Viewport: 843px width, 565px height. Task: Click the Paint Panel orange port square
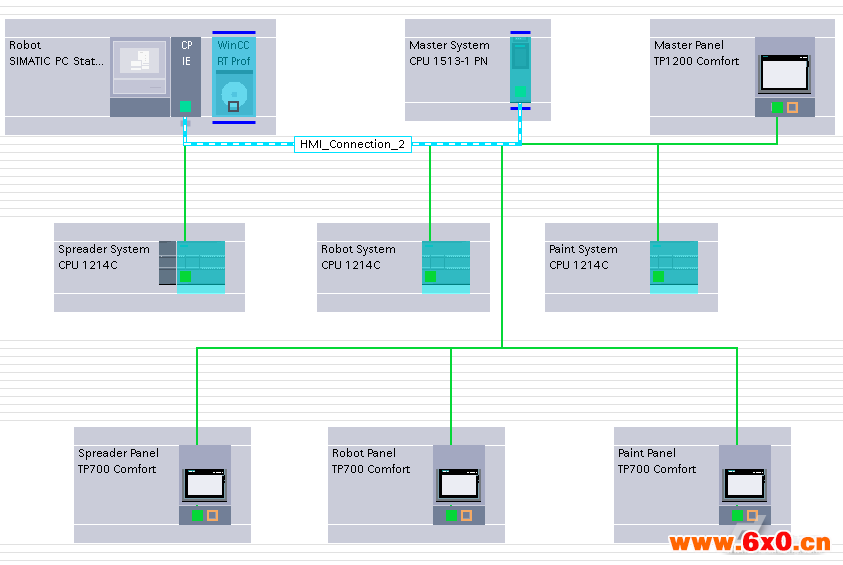tap(752, 516)
